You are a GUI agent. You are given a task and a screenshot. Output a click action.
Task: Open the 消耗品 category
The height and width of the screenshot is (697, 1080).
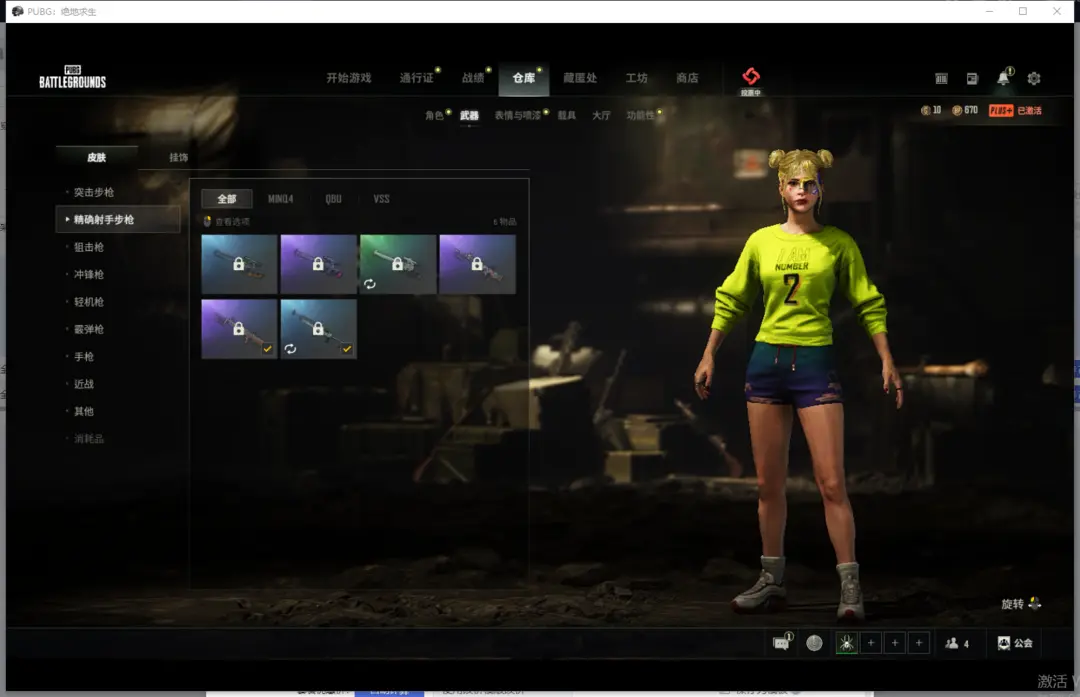point(89,439)
